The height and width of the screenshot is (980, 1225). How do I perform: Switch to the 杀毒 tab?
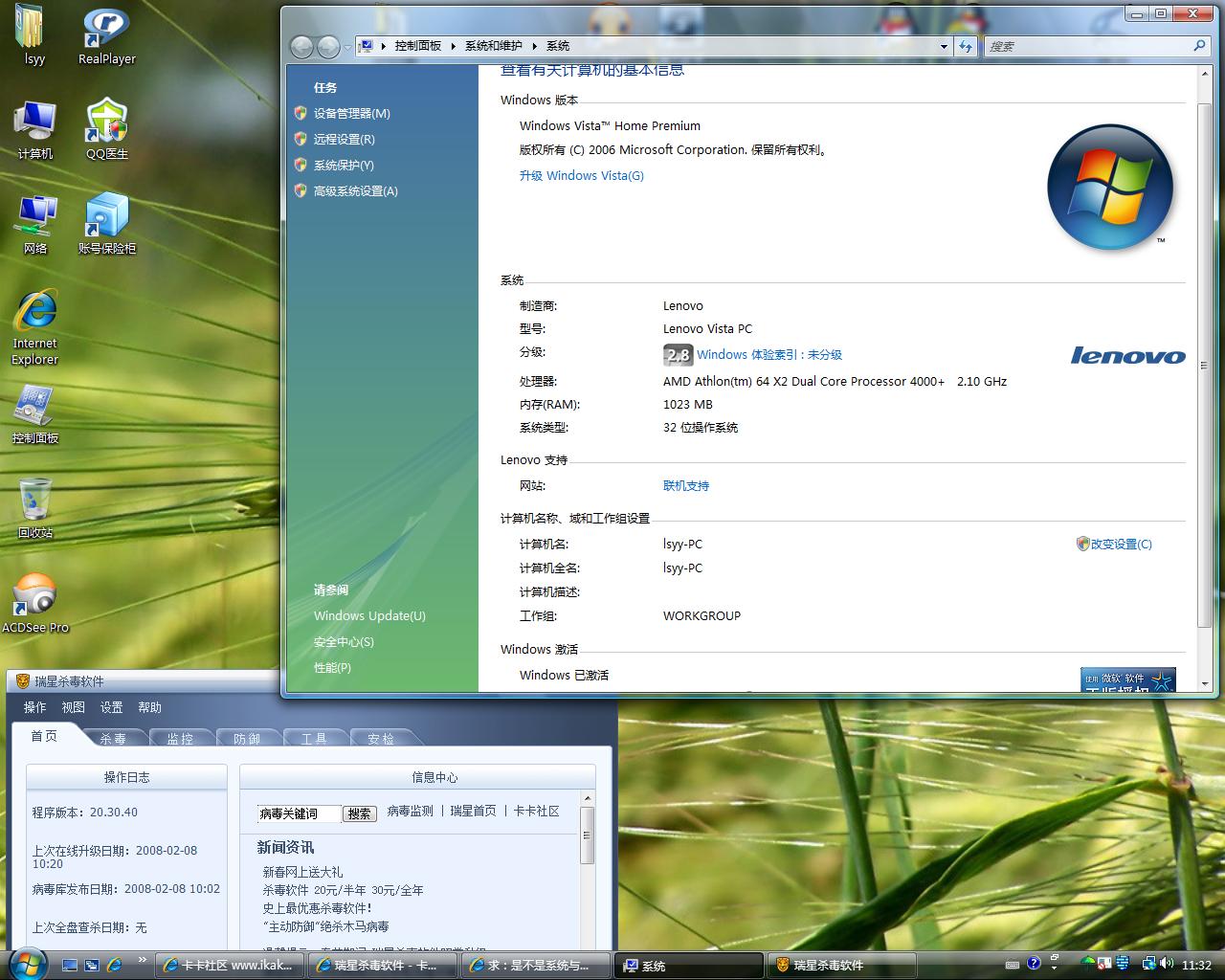[x=113, y=738]
